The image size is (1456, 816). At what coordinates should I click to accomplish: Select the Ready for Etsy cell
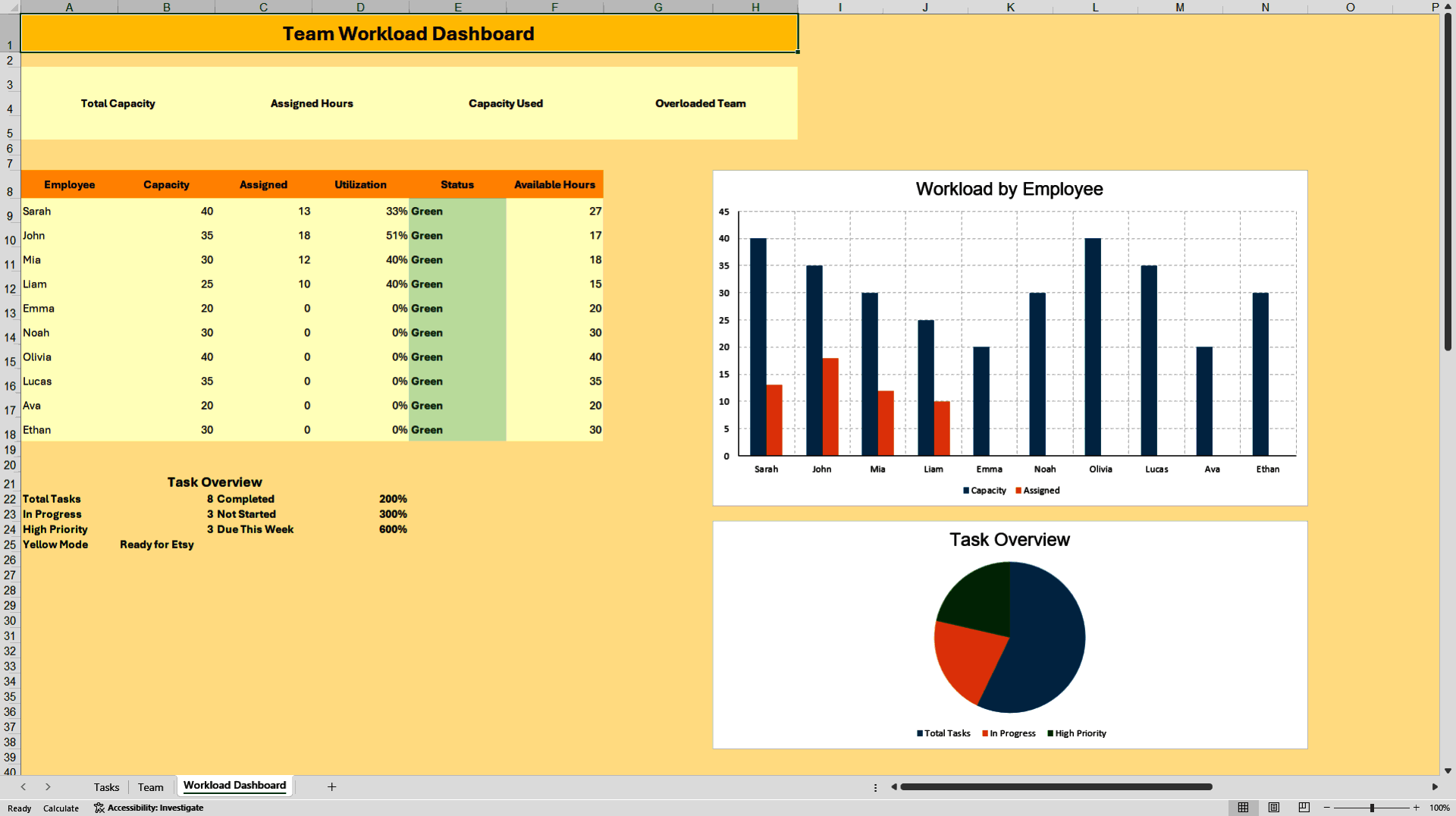[166, 545]
